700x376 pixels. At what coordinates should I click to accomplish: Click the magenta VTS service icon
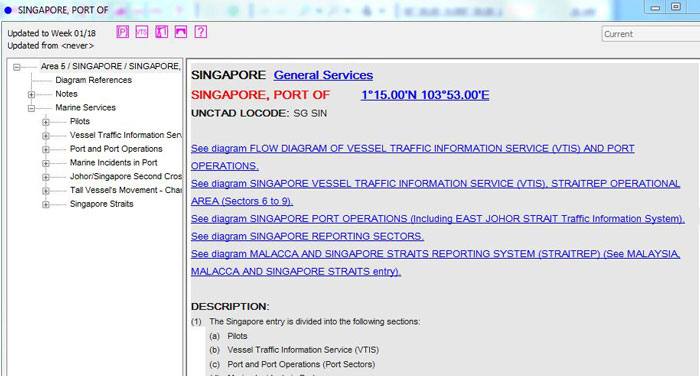pyautogui.click(x=142, y=32)
